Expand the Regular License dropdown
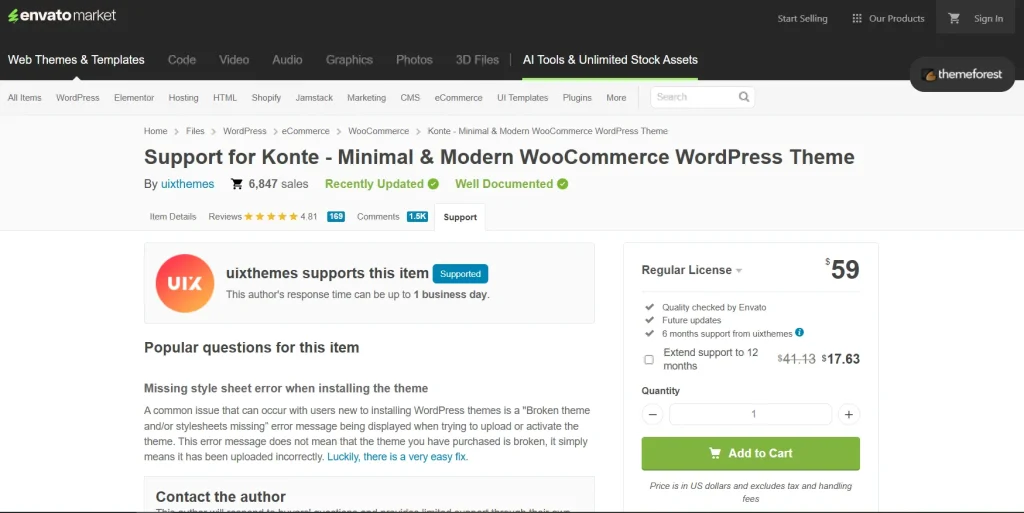Viewport: 1024px width, 513px height. click(692, 270)
